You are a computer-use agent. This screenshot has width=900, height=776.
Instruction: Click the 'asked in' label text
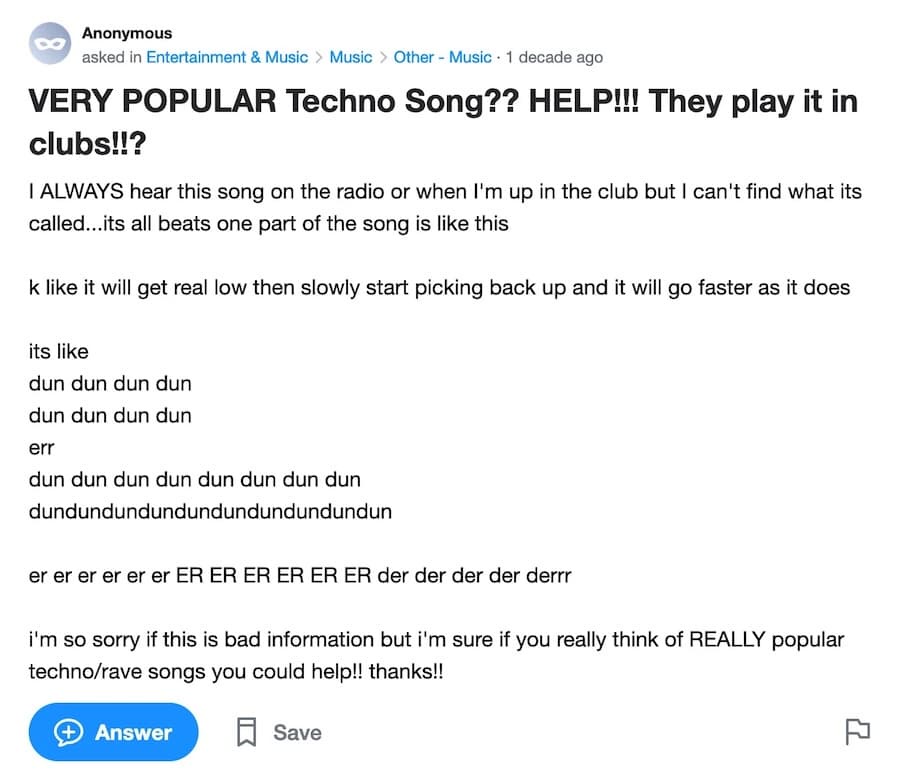[x=111, y=57]
